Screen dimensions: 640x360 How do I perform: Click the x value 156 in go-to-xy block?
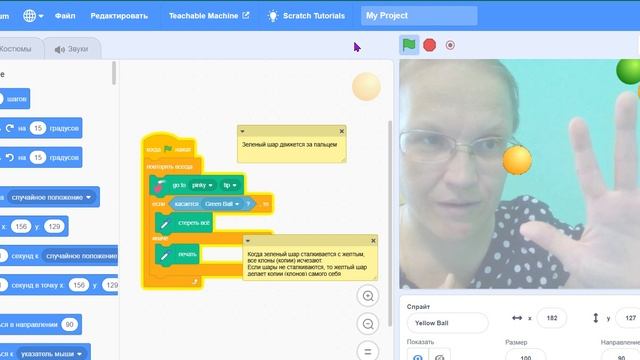point(21,226)
